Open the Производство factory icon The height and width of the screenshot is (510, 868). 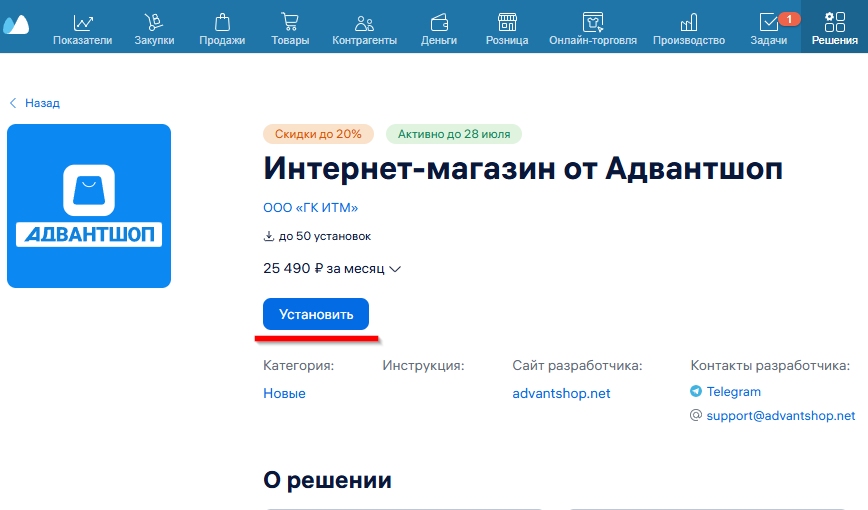point(689,23)
